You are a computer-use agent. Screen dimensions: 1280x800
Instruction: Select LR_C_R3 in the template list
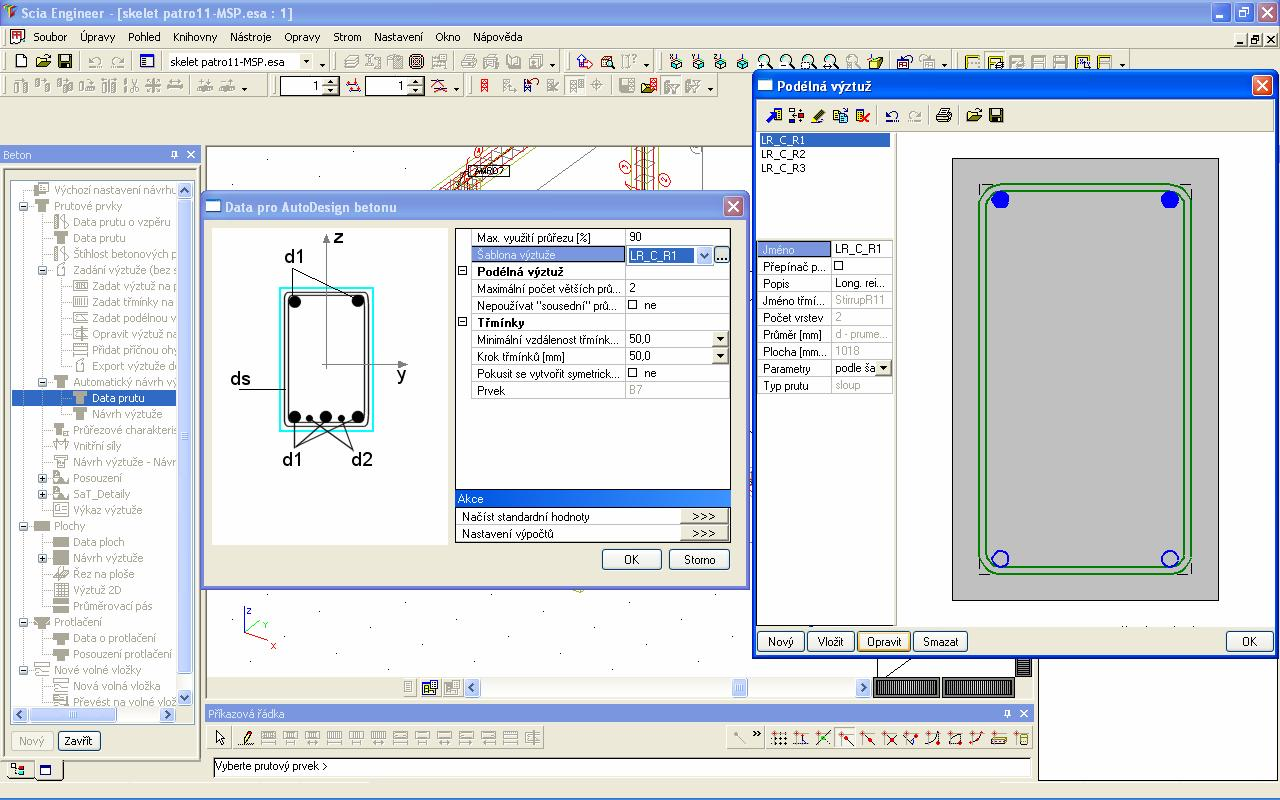(x=783, y=168)
